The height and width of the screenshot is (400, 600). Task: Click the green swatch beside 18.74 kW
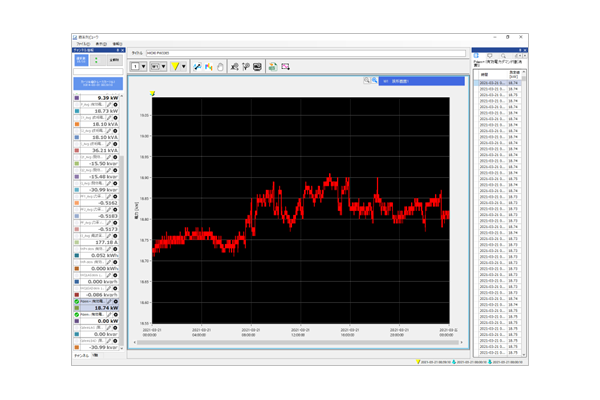coord(77,308)
